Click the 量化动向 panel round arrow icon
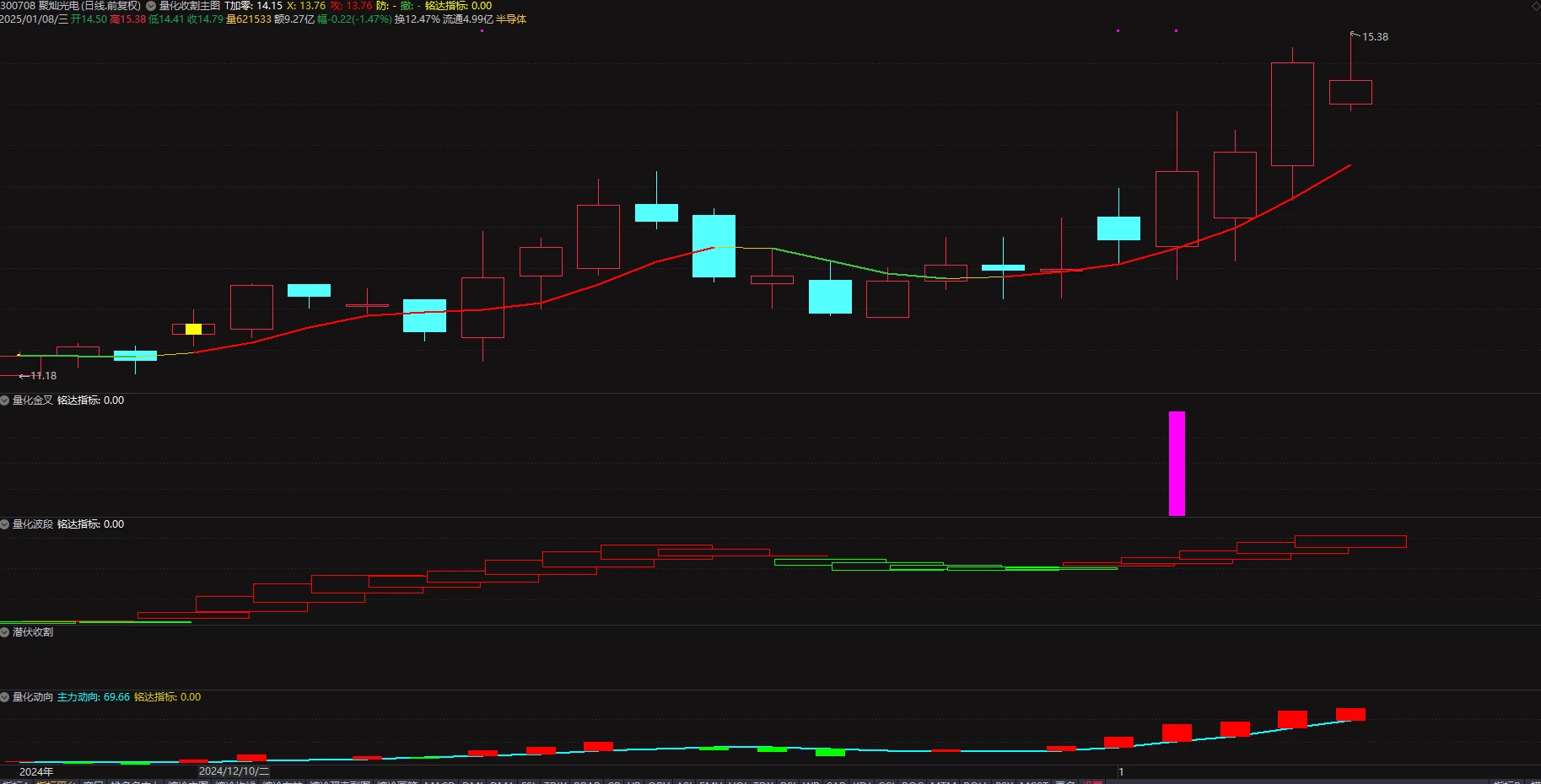 [x=5, y=697]
